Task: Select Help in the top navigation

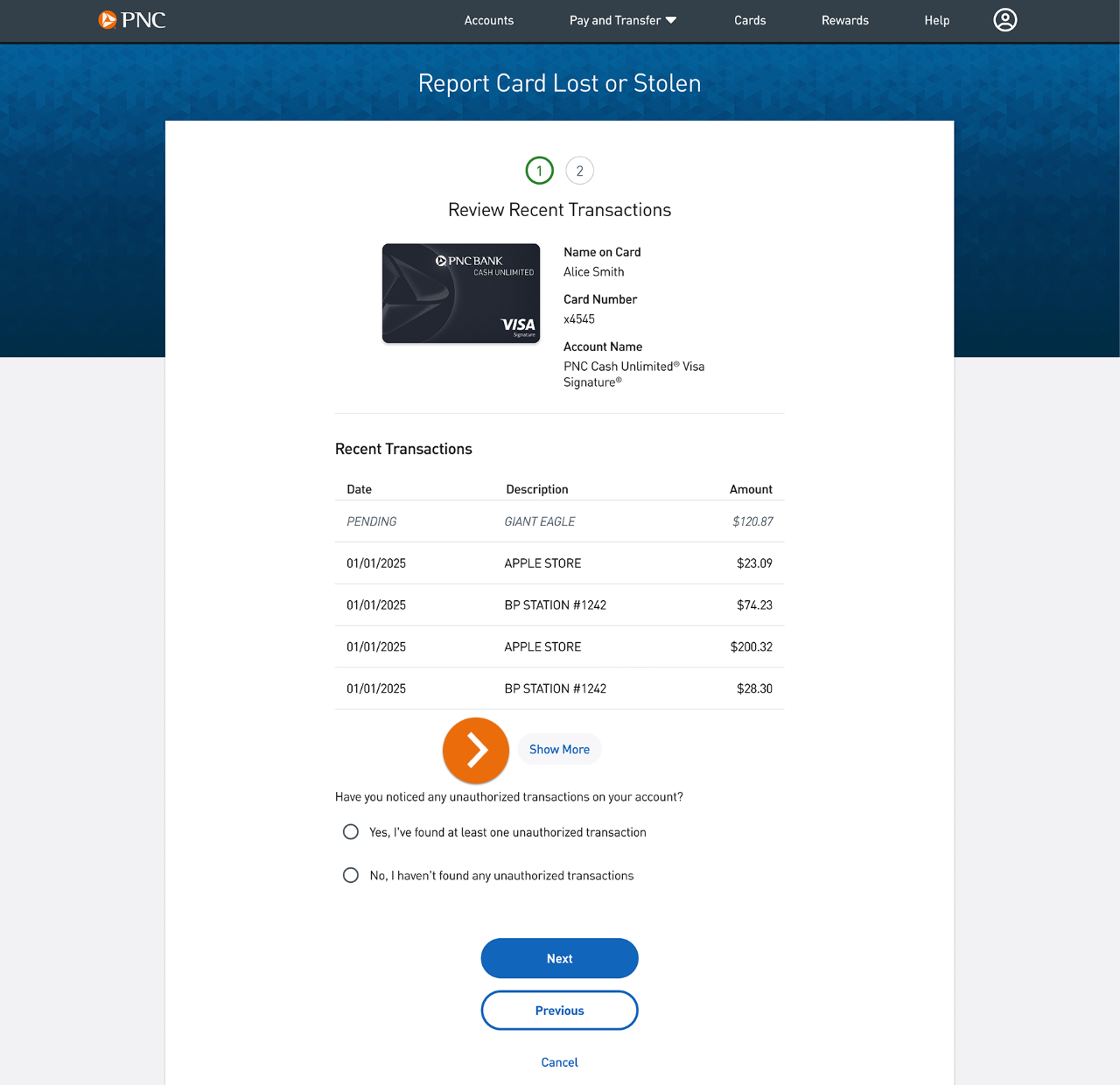Action: (937, 20)
